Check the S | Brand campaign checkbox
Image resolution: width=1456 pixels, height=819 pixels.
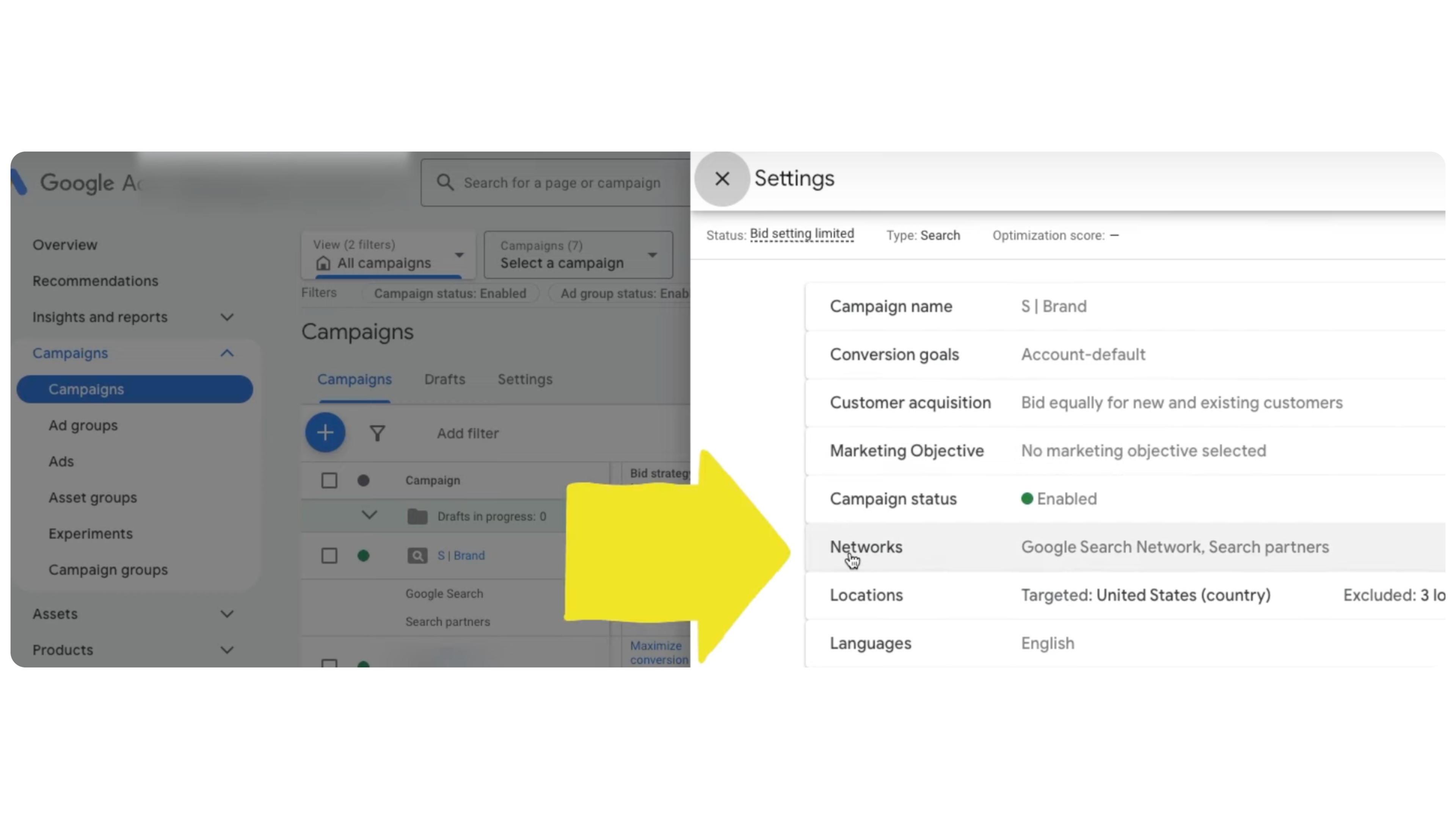[x=329, y=555]
